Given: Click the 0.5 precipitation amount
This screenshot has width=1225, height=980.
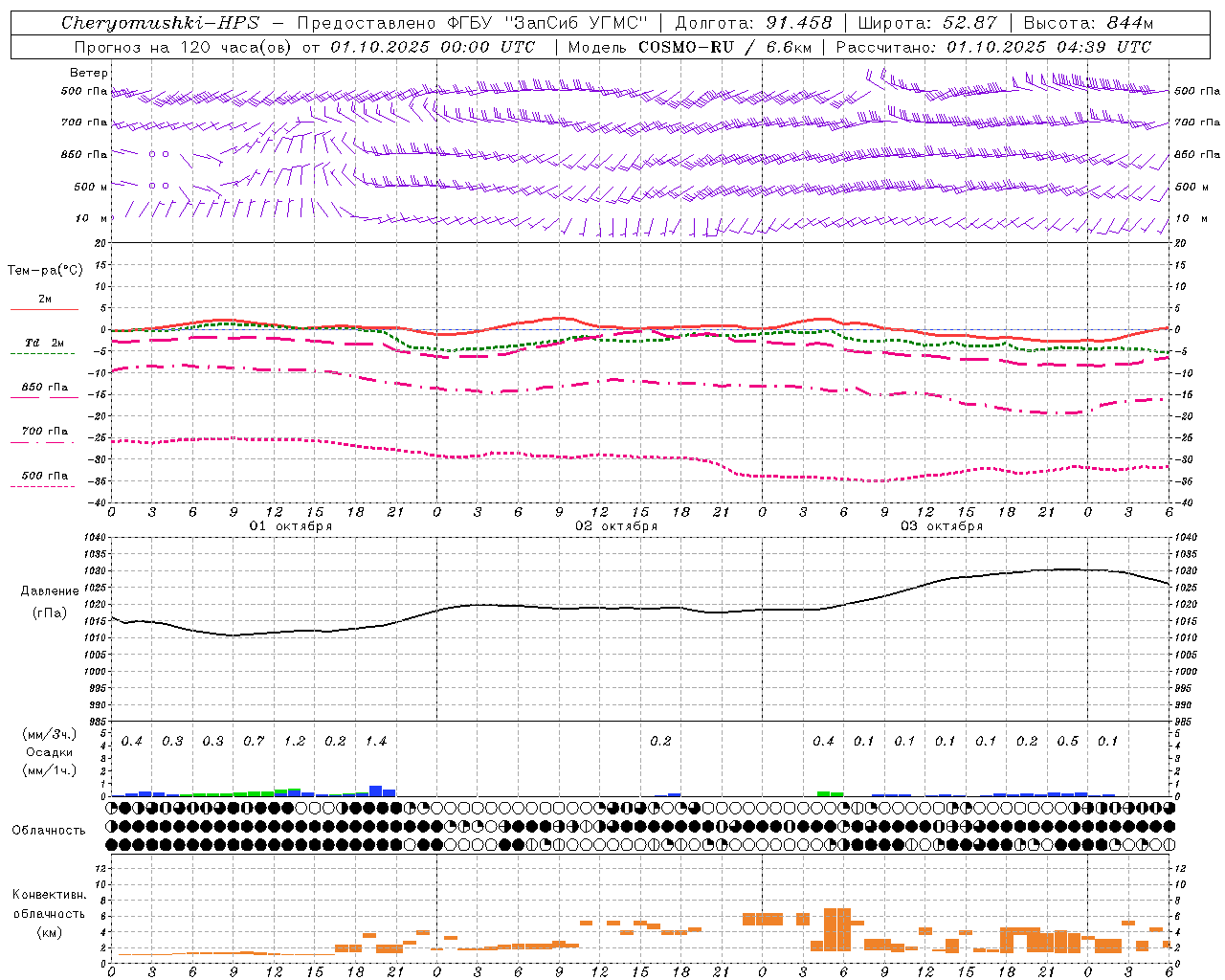Looking at the screenshot, I should point(1068,742).
